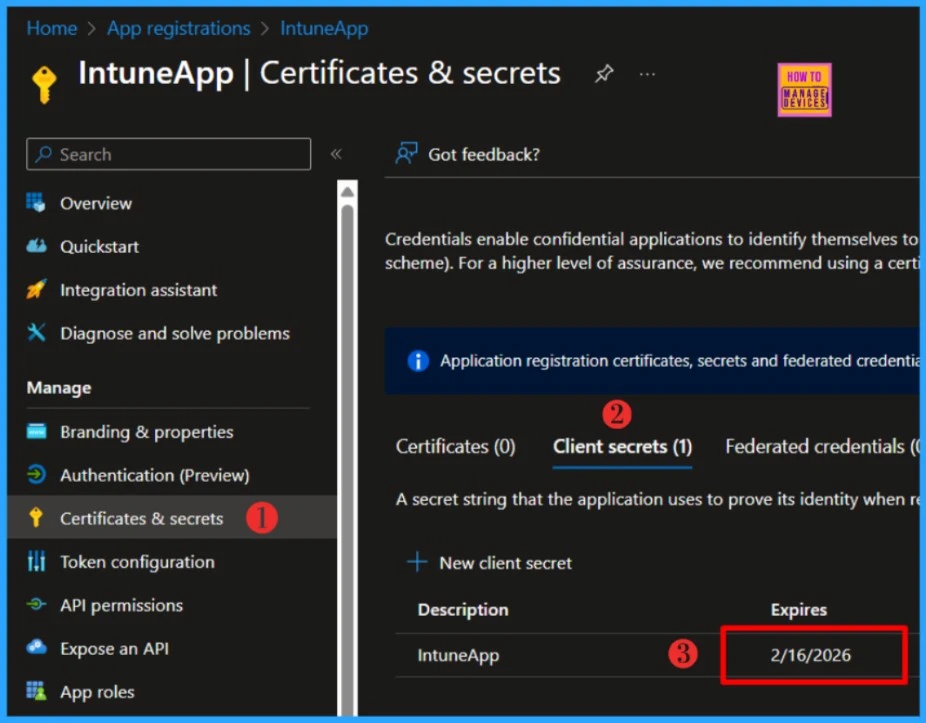This screenshot has width=926, height=723.
Task: Click the App registrations breadcrumb link
Action: [178, 28]
